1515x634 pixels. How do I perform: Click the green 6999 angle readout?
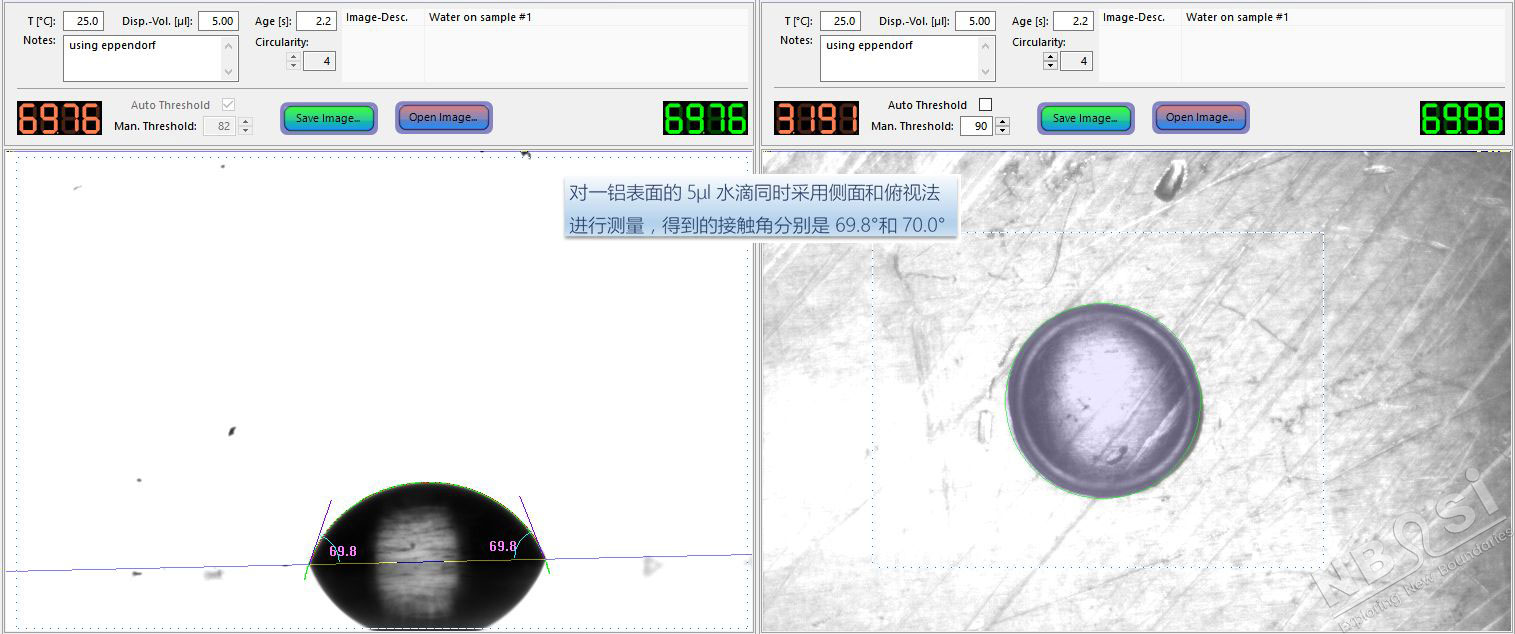(x=1462, y=118)
